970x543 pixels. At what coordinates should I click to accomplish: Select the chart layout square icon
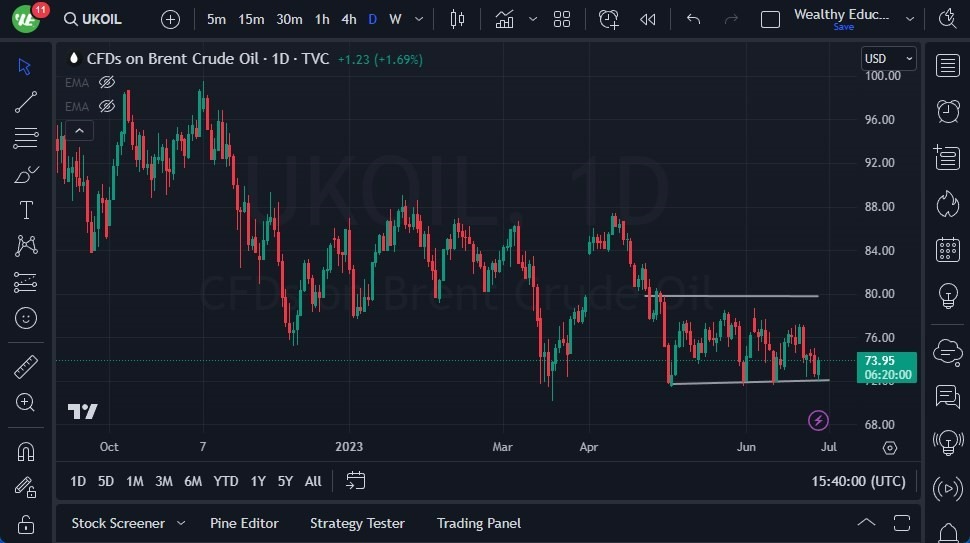click(770, 19)
